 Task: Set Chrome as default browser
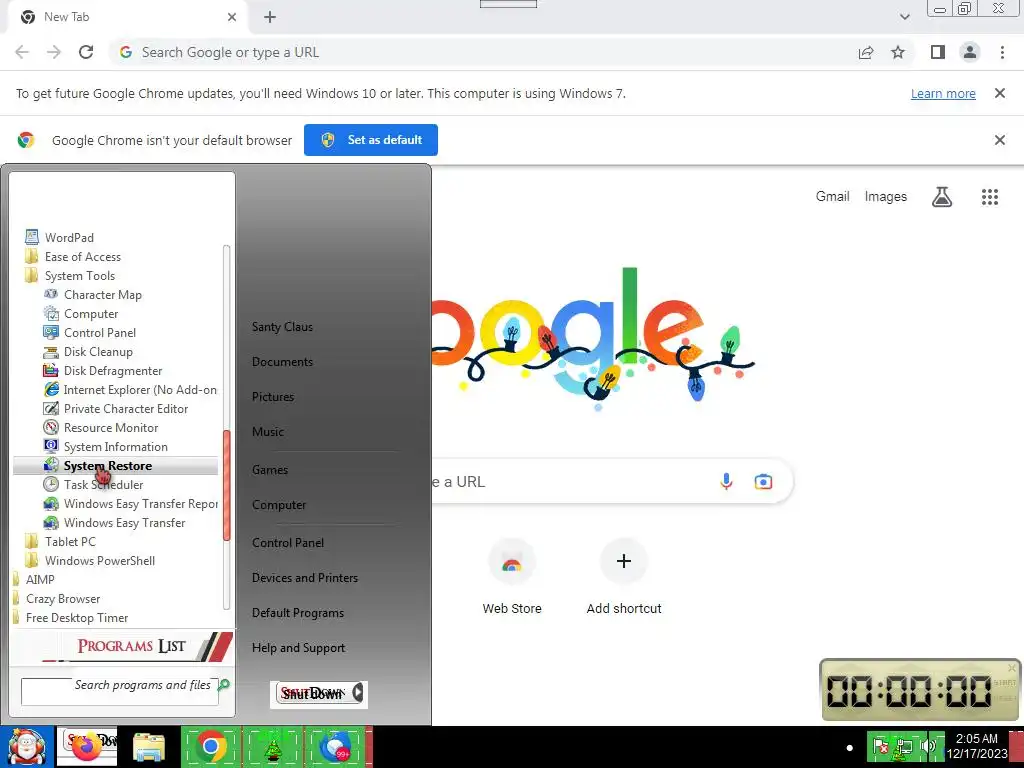click(371, 140)
